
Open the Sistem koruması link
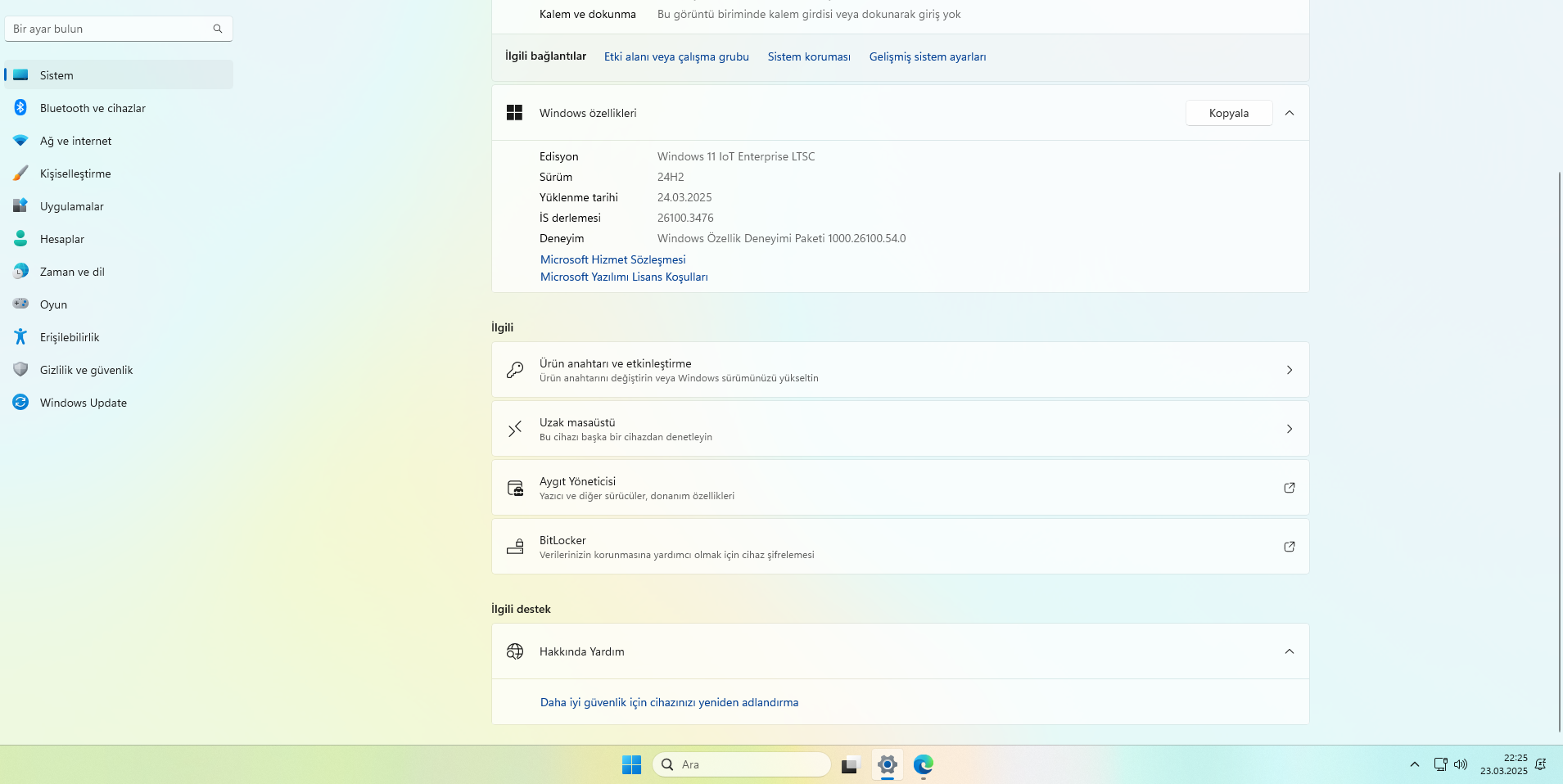(x=809, y=56)
